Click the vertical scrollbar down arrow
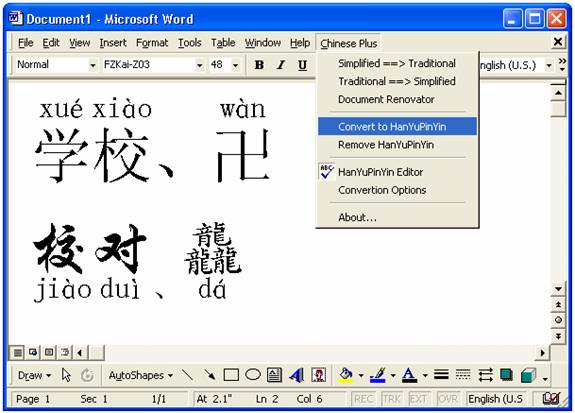Screen dimensions: 575x413 [558, 289]
